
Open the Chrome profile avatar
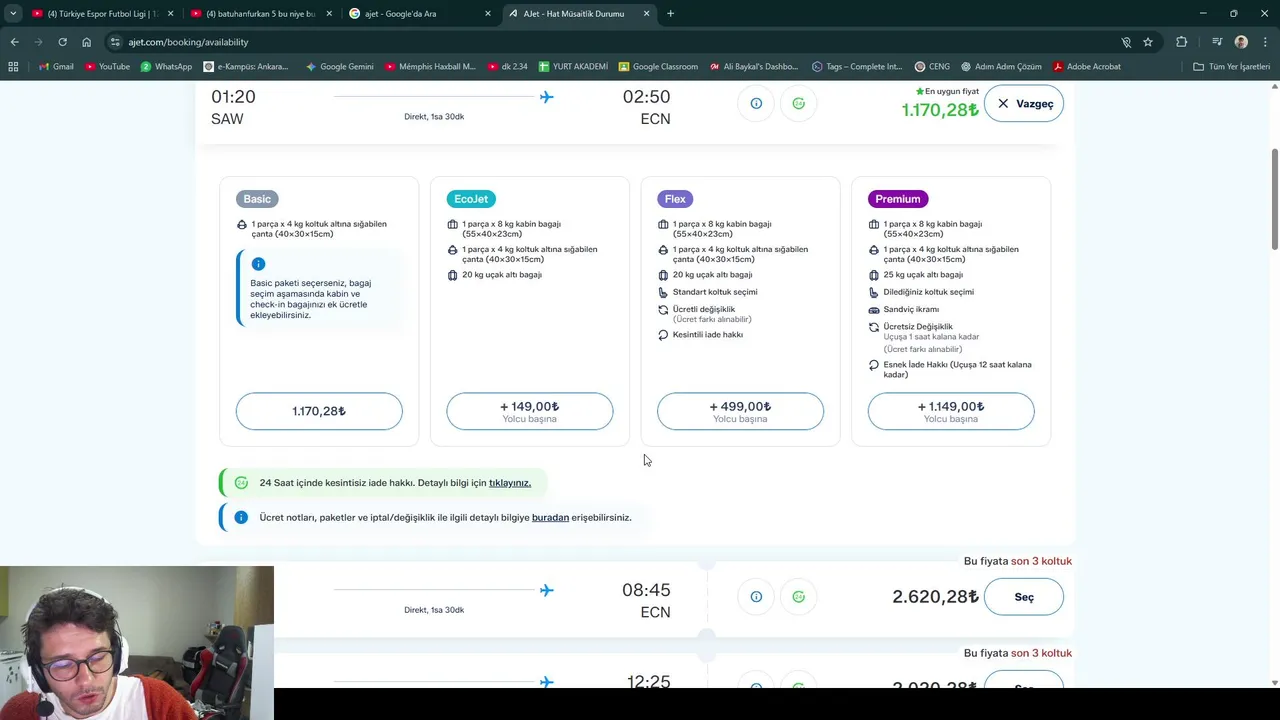[1241, 42]
